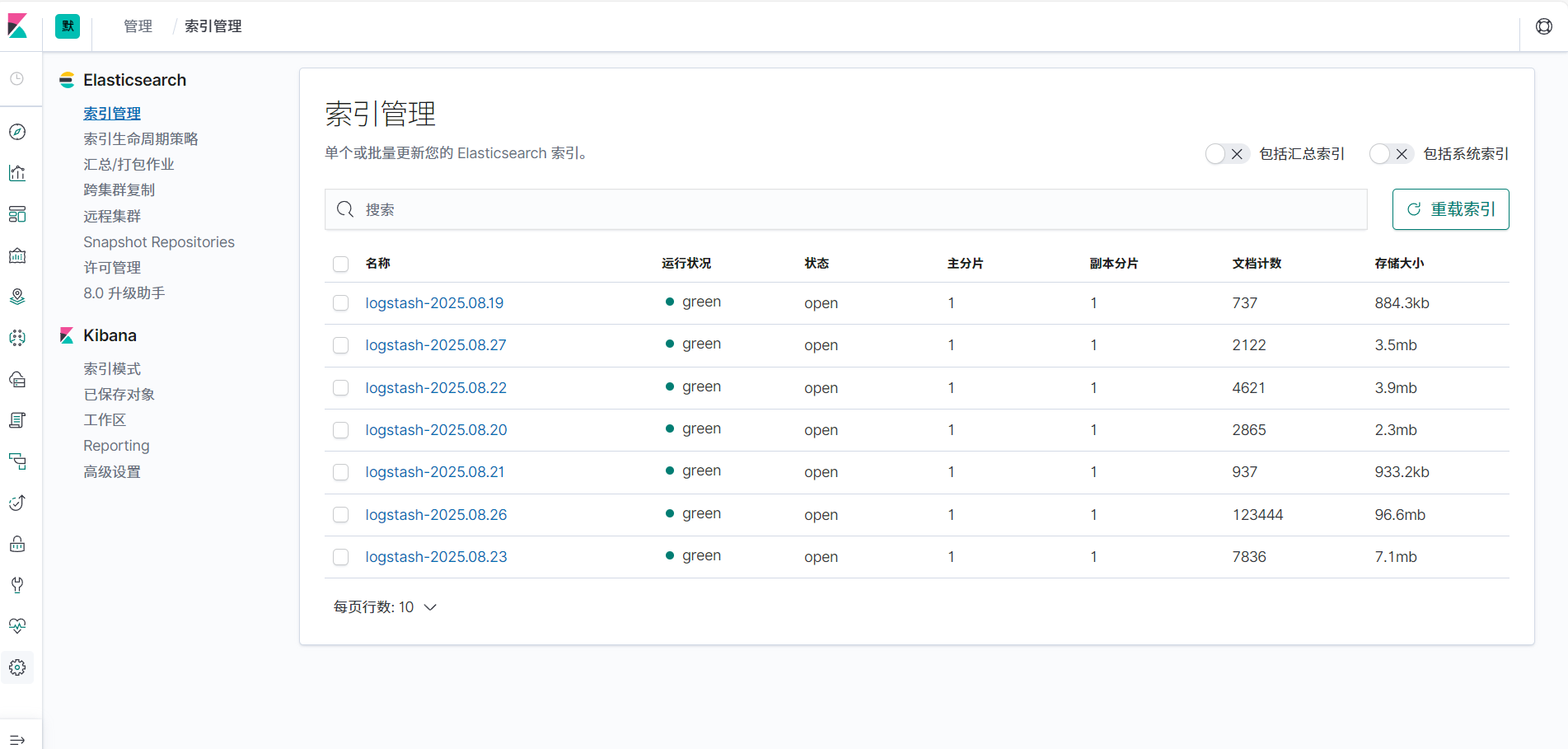This screenshot has width=1568, height=749.
Task: Sort by 存储大小 column header
Action: [1399, 264]
